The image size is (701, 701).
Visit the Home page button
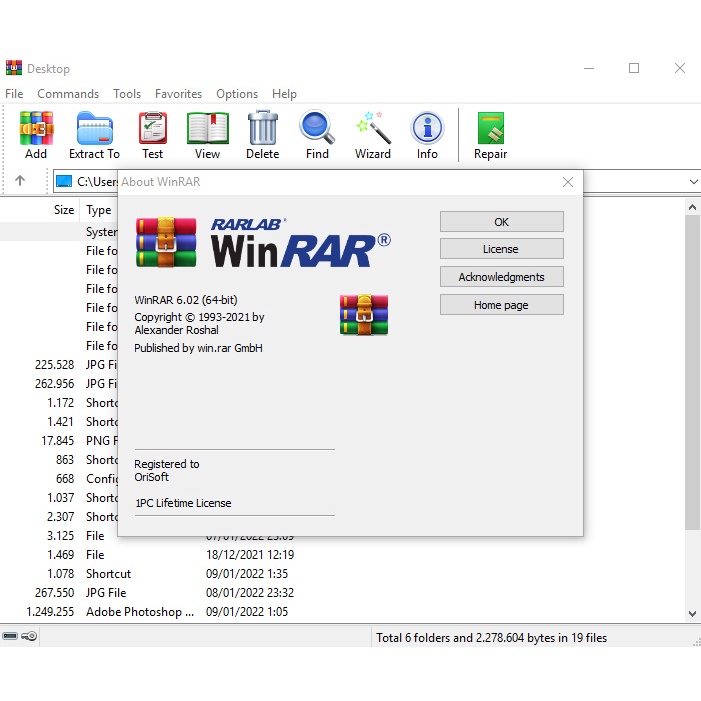(x=501, y=305)
